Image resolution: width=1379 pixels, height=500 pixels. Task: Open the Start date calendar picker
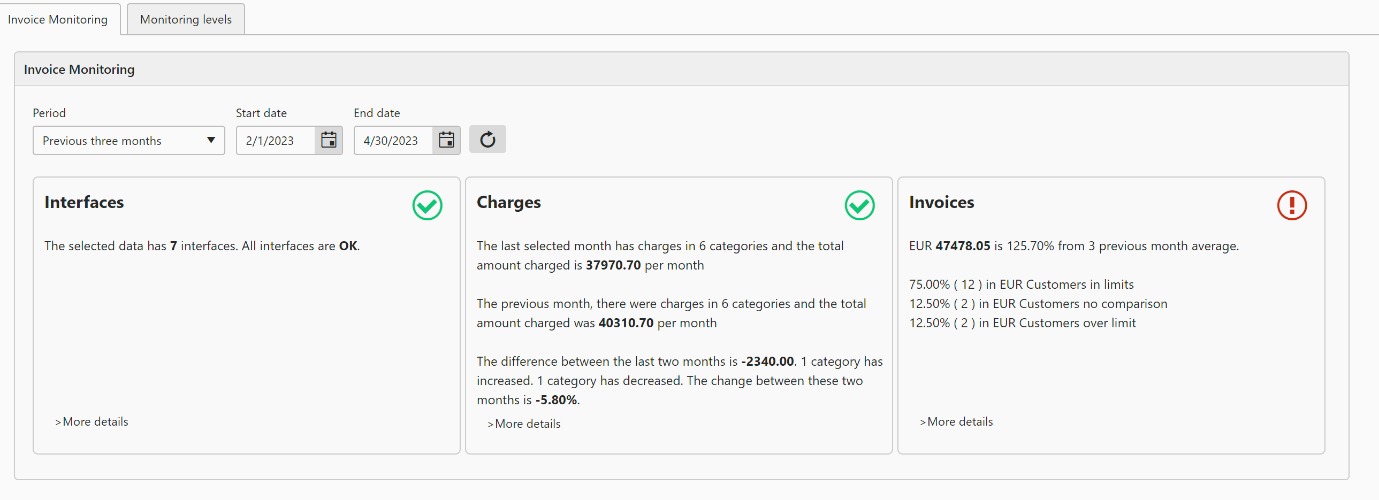(x=329, y=140)
